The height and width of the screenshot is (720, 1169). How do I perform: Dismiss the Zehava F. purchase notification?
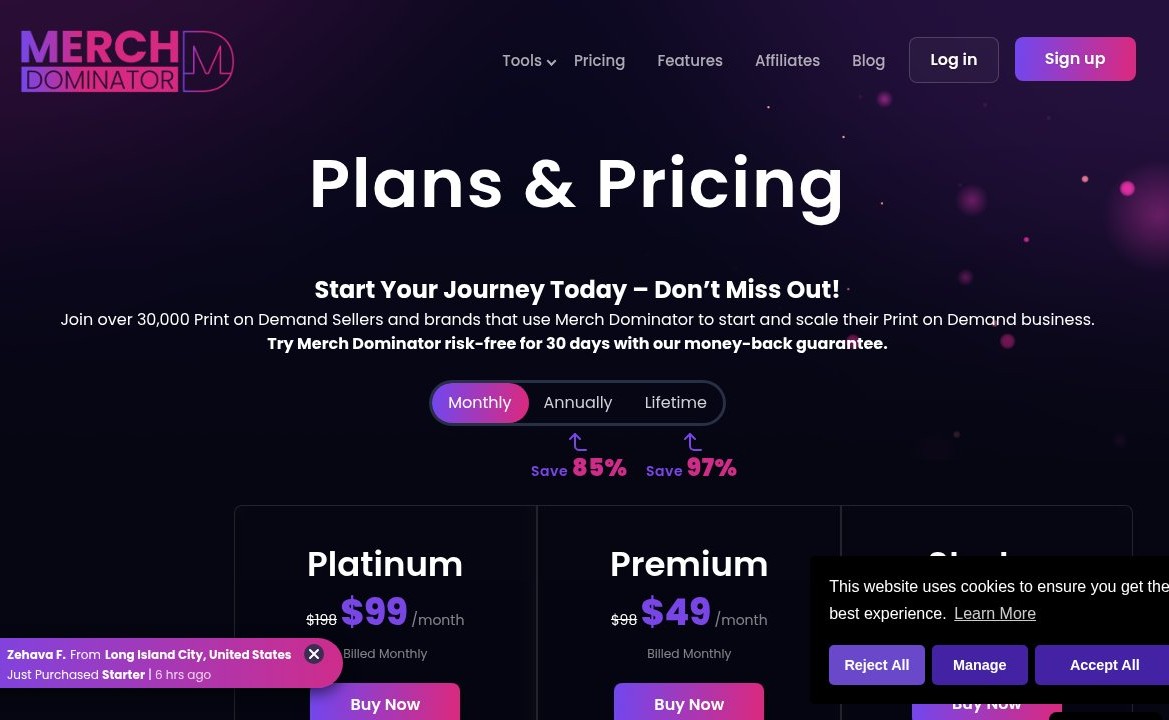[314, 654]
